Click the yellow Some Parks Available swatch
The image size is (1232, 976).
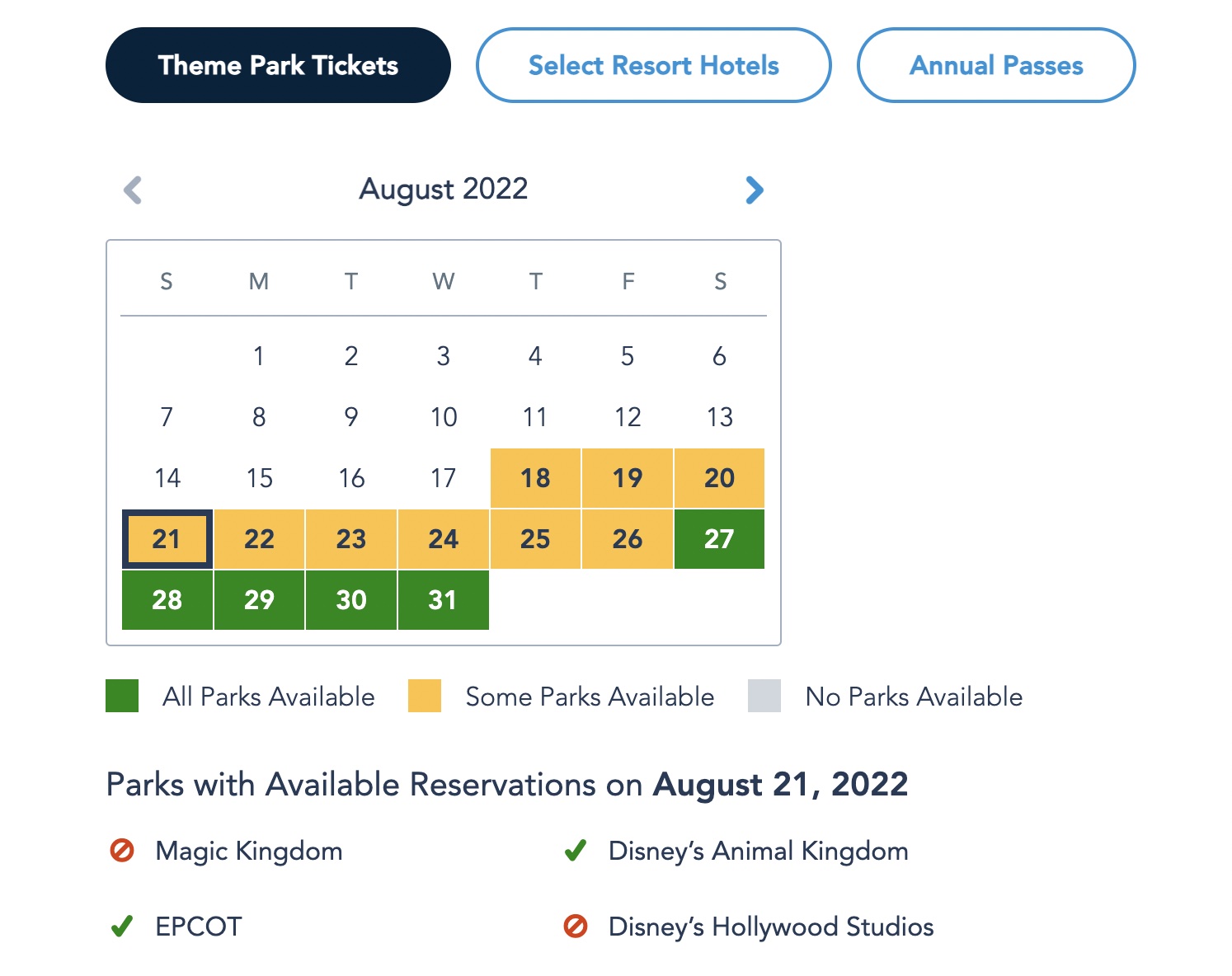coord(425,696)
